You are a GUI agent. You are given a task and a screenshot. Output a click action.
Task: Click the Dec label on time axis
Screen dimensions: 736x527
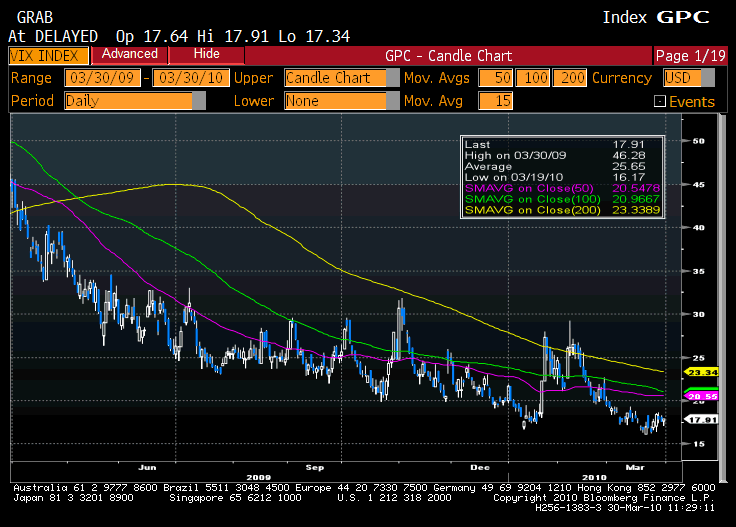pos(480,467)
